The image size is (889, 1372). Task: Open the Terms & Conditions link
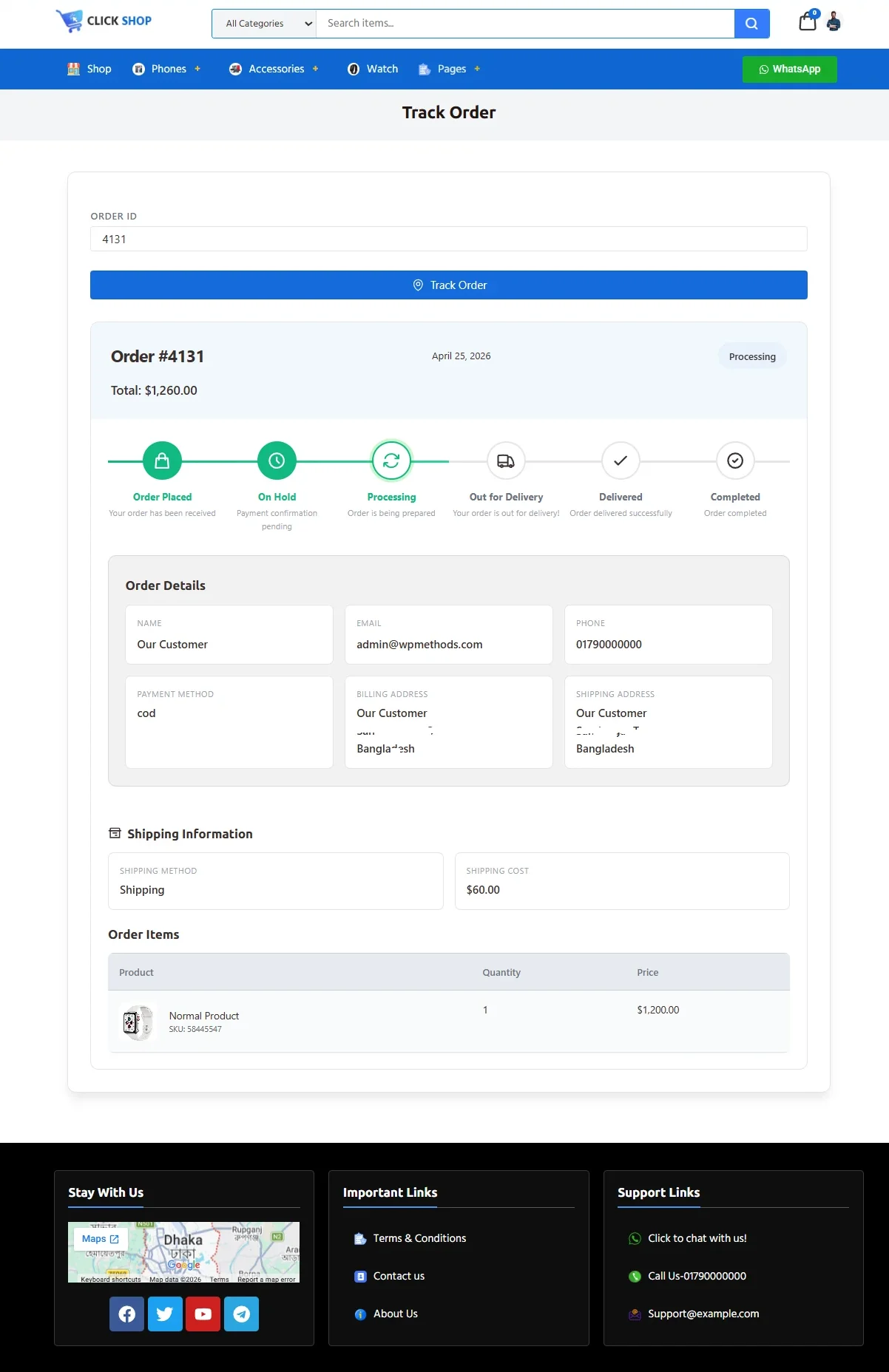point(419,1238)
